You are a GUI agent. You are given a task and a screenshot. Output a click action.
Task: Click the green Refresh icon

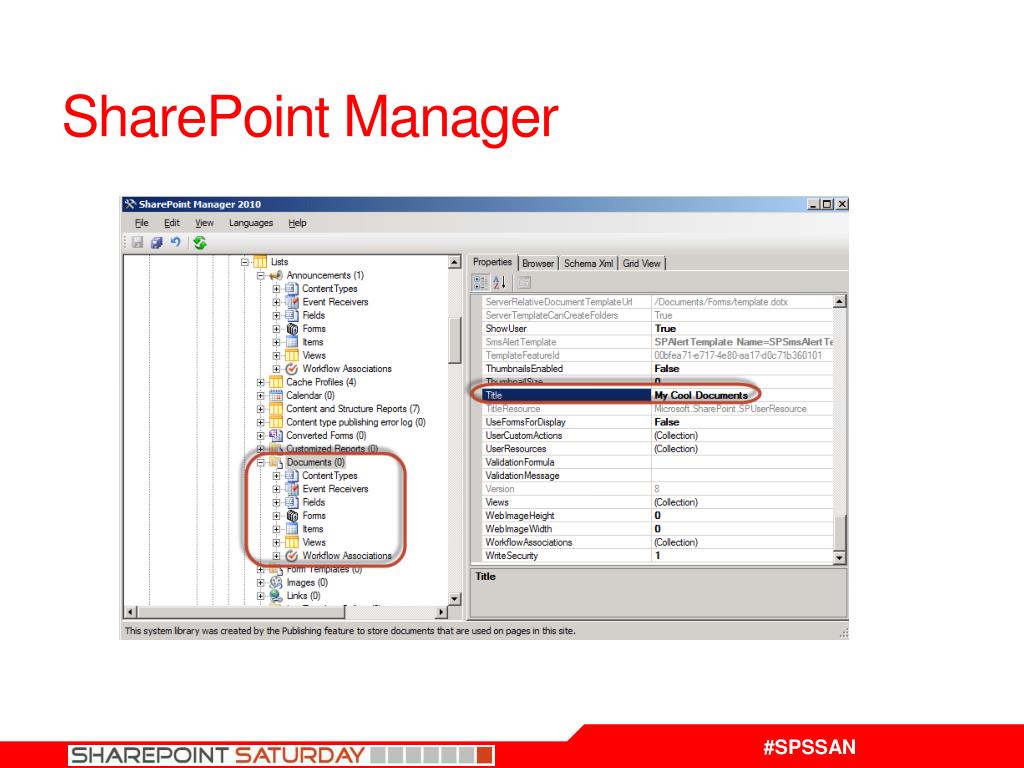(x=200, y=243)
